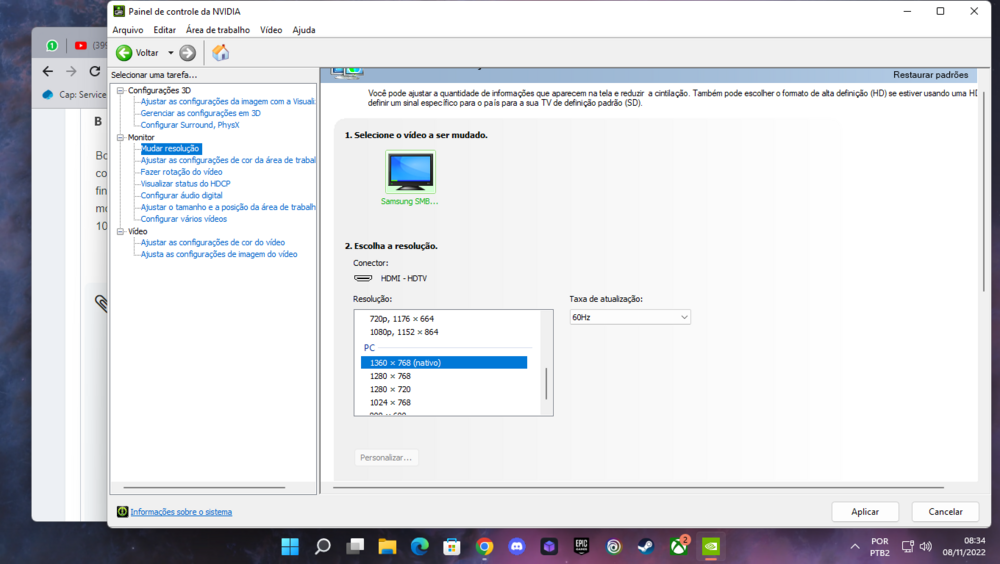Open the Área de trabalho menu
Viewport: 1000px width, 564px height.
218,30
